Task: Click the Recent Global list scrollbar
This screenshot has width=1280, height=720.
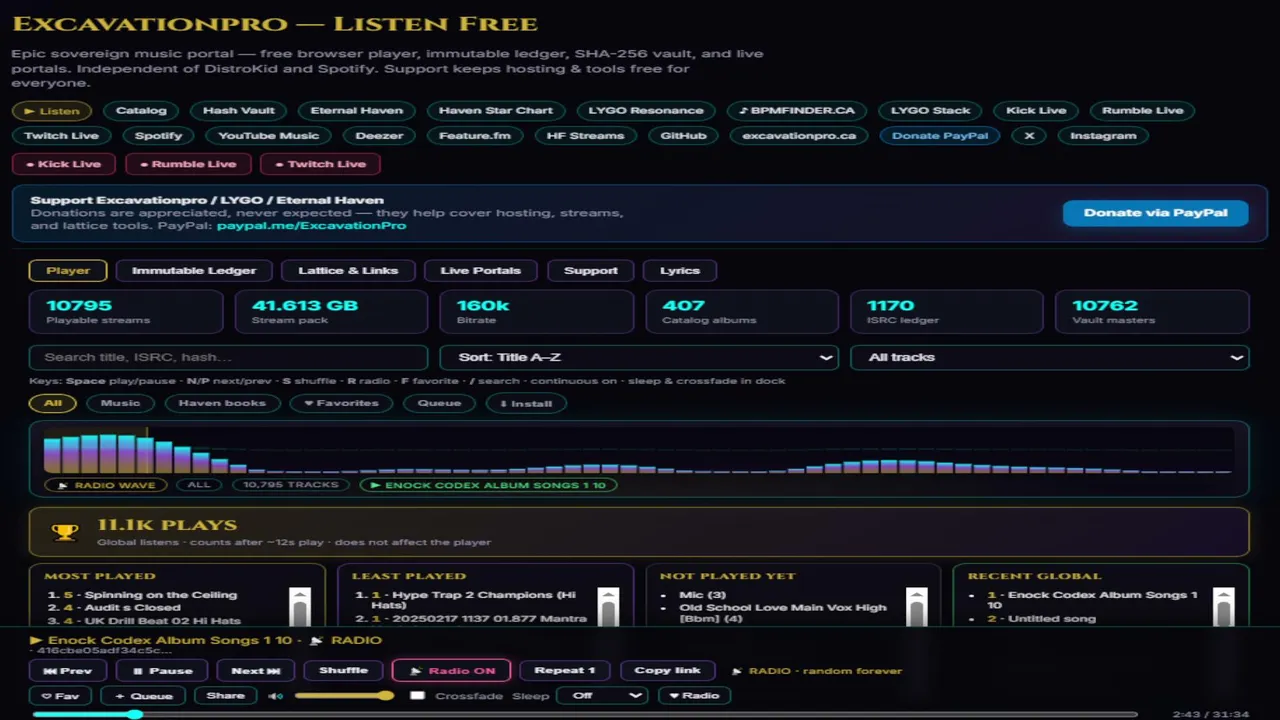Action: click(x=1223, y=607)
